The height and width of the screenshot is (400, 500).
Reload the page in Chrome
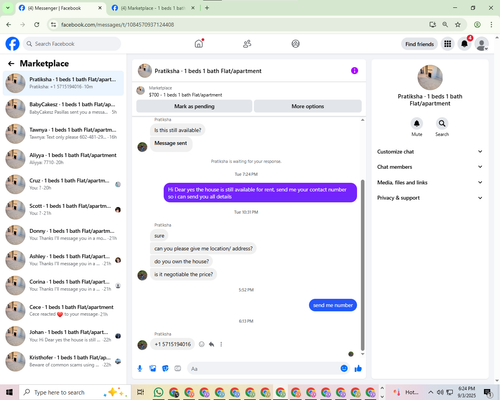coord(37,25)
